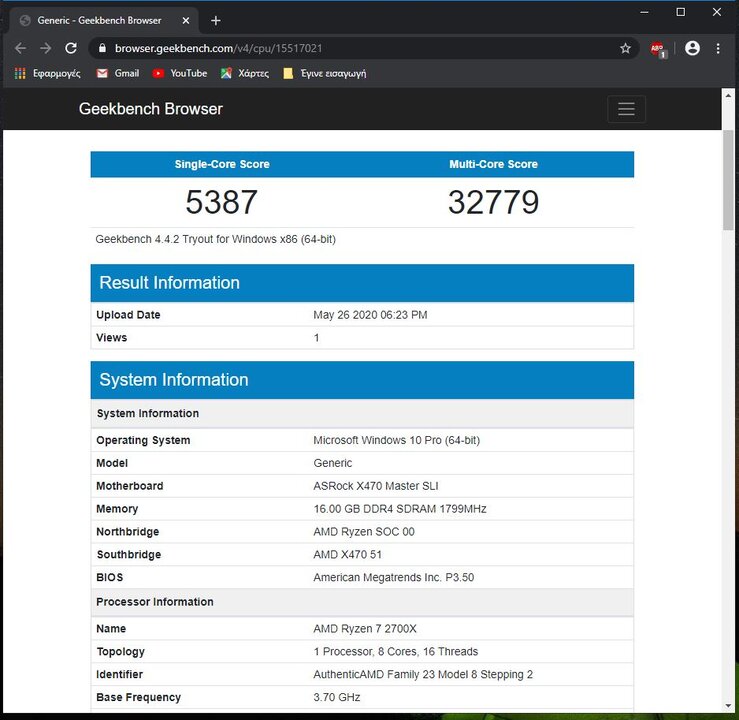Click the Multi-Core Score header
739x720 pixels.
point(493,164)
